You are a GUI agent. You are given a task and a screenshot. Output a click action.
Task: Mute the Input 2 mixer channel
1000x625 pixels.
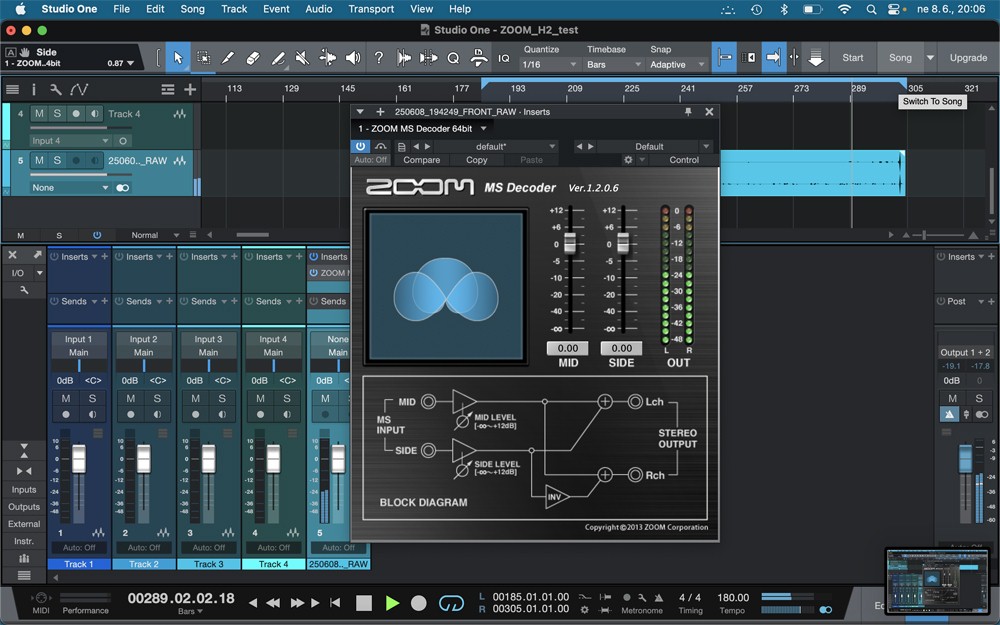pos(131,398)
